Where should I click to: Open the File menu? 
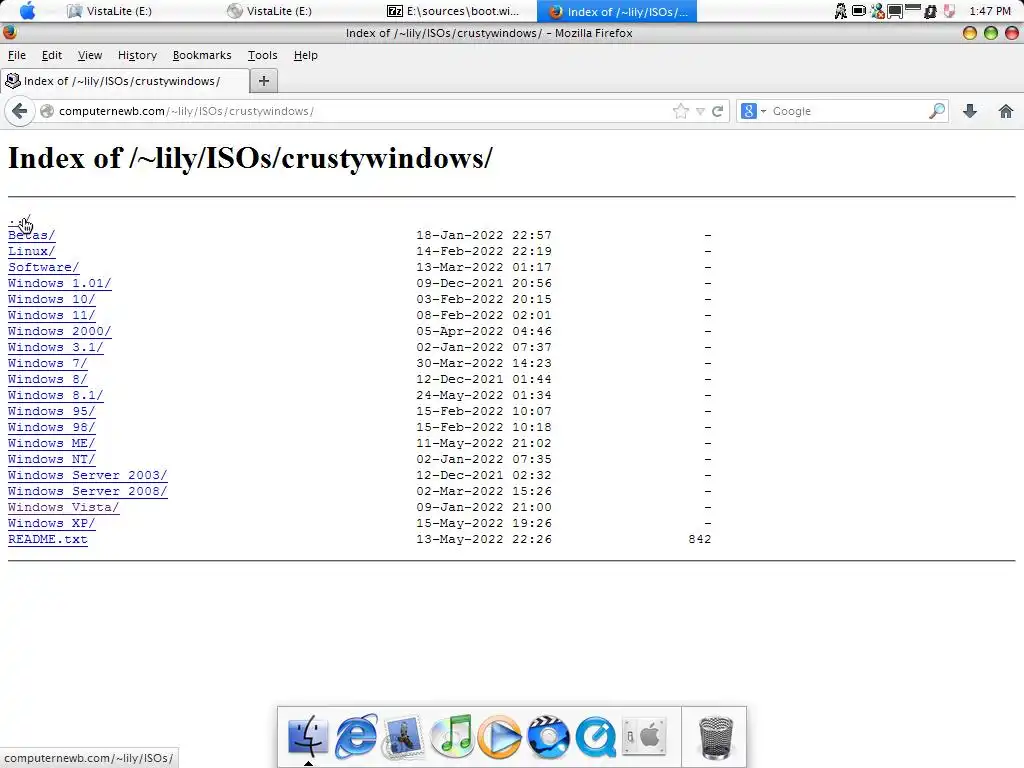pos(16,56)
